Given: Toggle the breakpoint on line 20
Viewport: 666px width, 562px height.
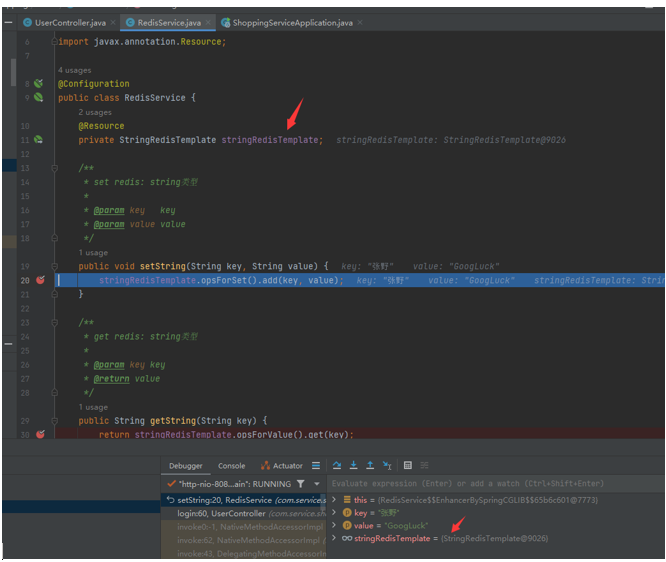Looking at the screenshot, I should 40,280.
